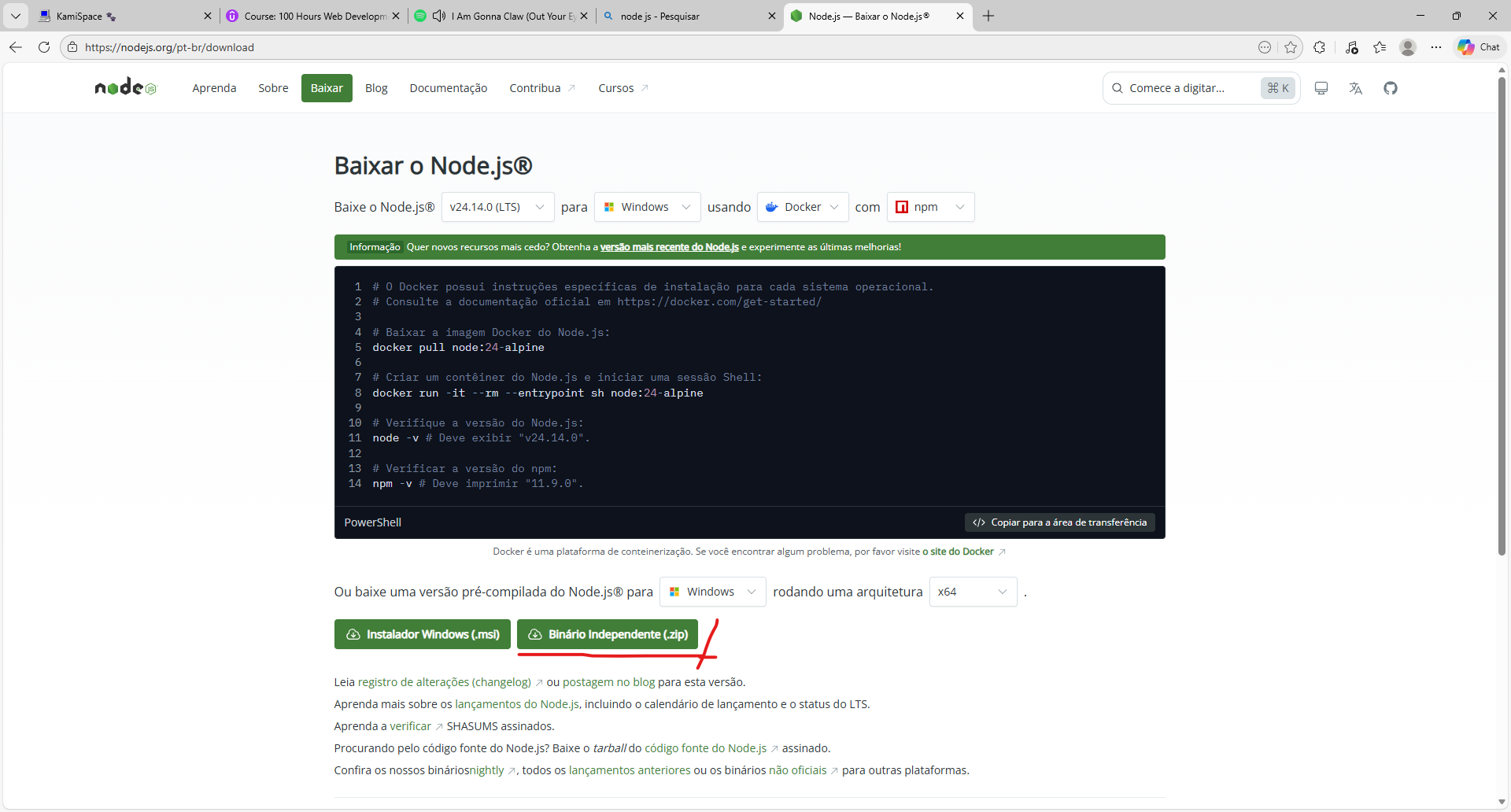Expand the v24.14.0 (LTS) version dropdown
The image size is (1511, 812).
pos(497,207)
